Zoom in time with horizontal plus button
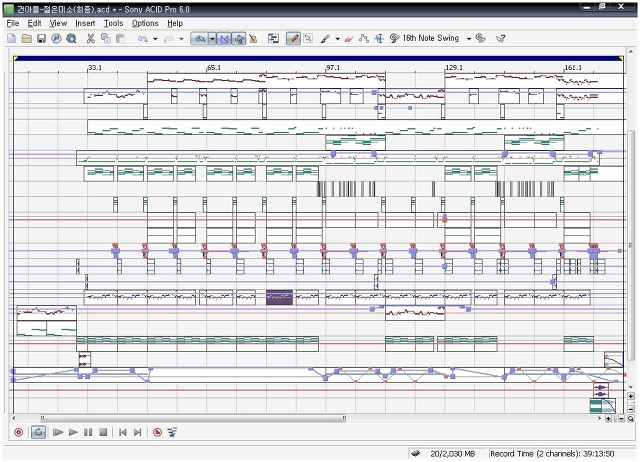Image resolution: width=640 pixels, height=462 pixels. click(x=608, y=419)
